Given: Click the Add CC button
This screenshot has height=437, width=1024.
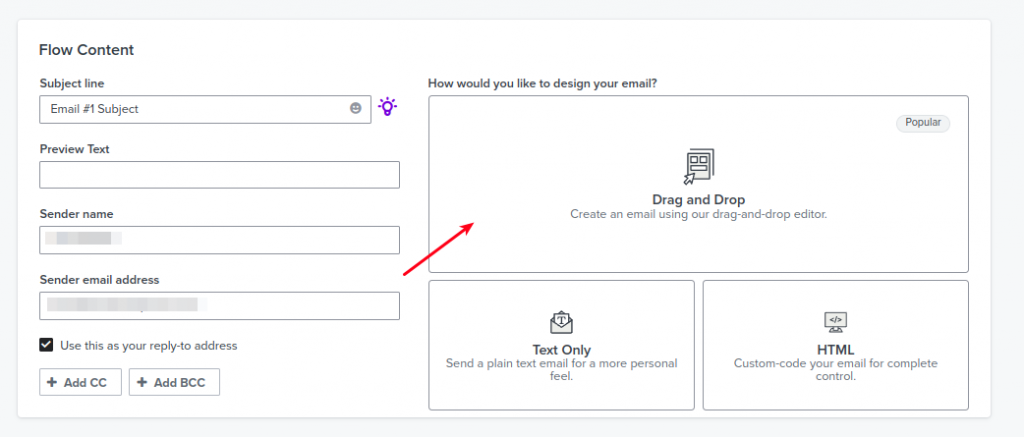Looking at the screenshot, I should pos(80,382).
